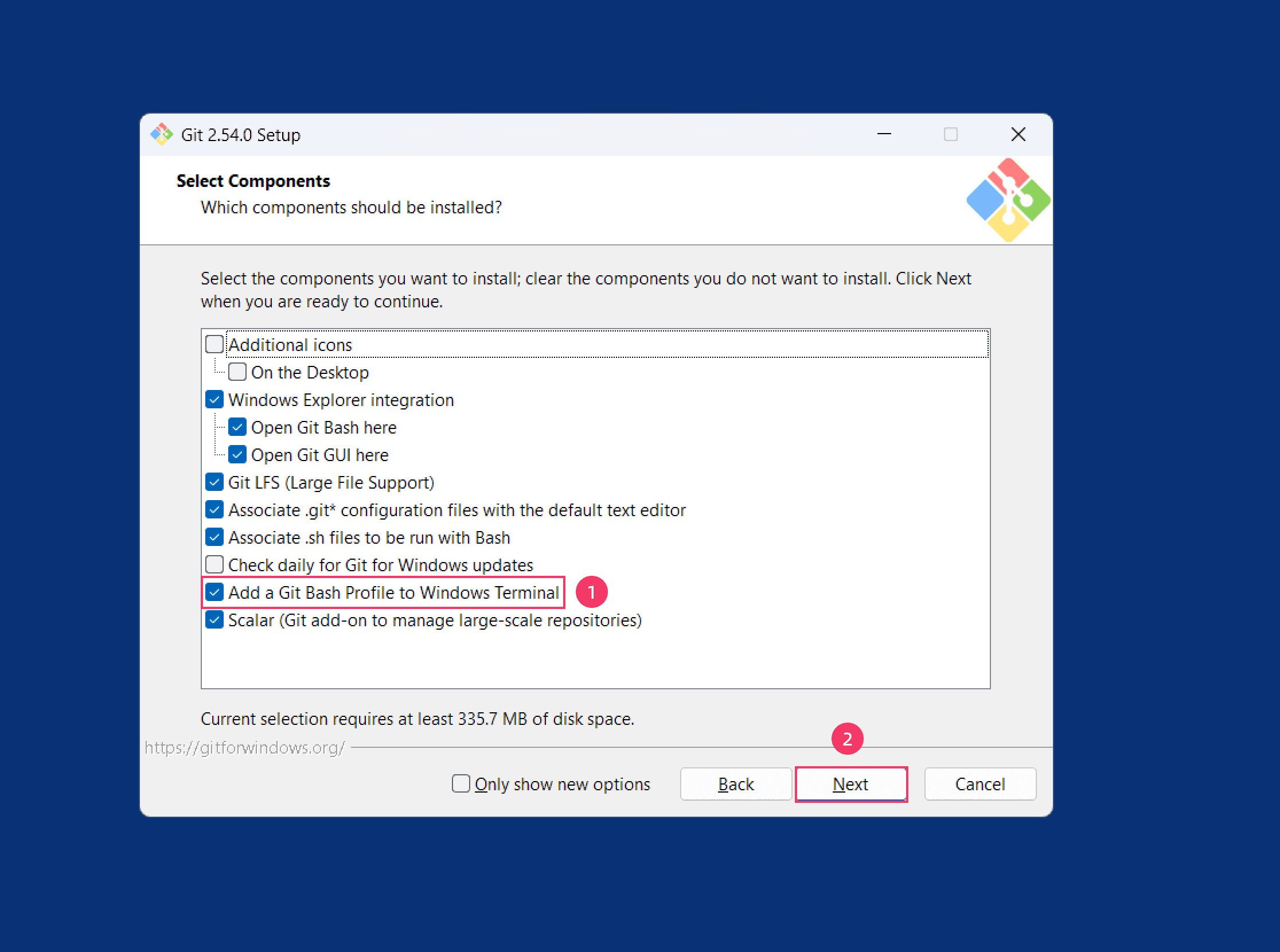Disable Open Git GUI here

[x=237, y=455]
